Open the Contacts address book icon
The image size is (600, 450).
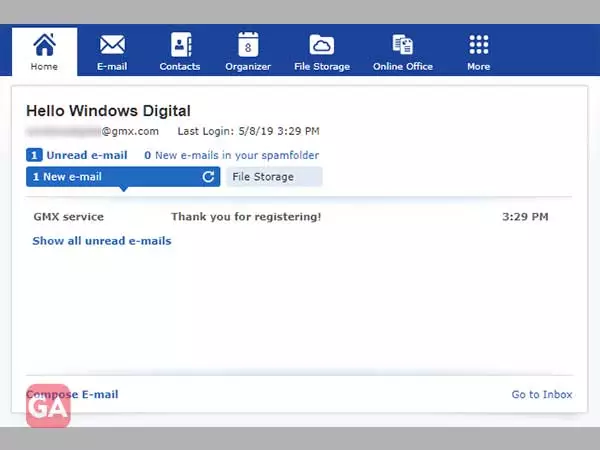[x=181, y=45]
